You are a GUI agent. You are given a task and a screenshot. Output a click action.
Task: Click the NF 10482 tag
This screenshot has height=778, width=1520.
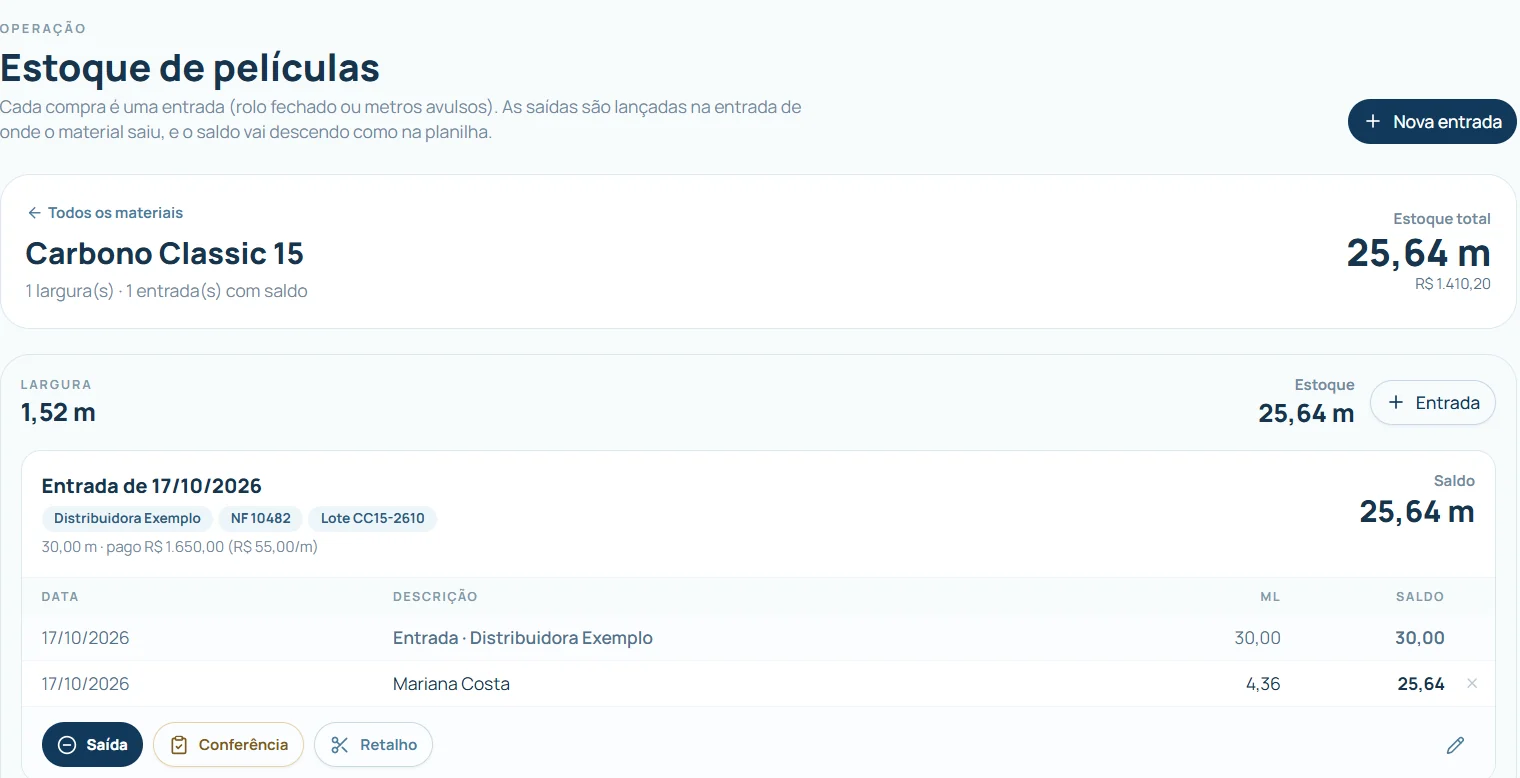(x=260, y=518)
